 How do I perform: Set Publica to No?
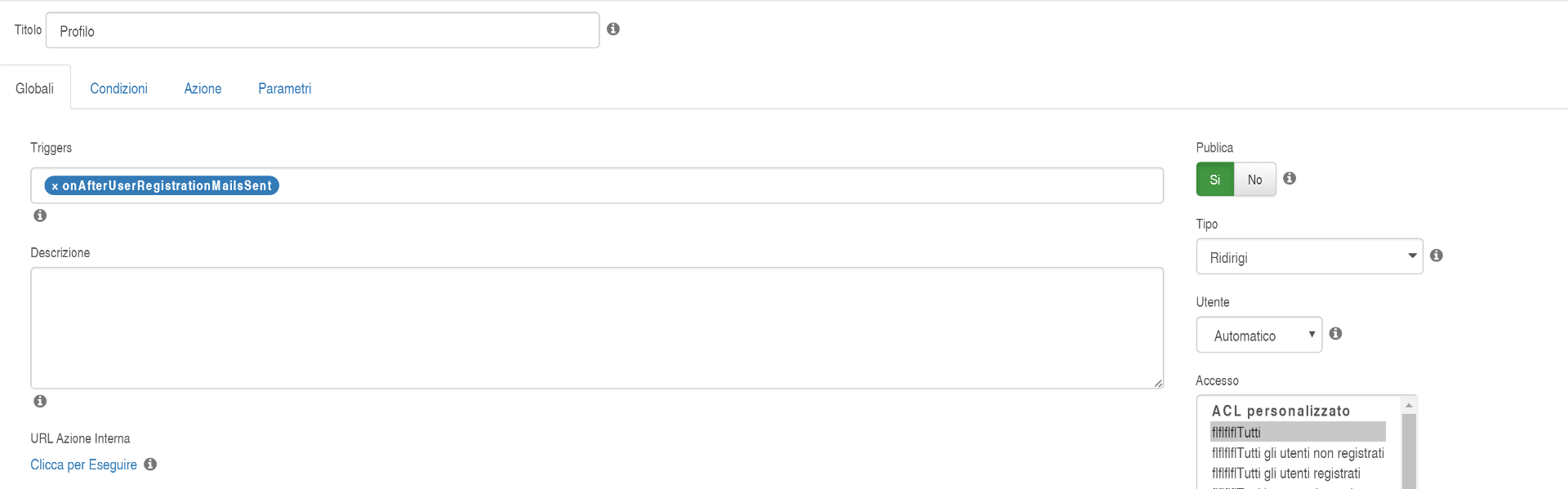pos(1255,180)
